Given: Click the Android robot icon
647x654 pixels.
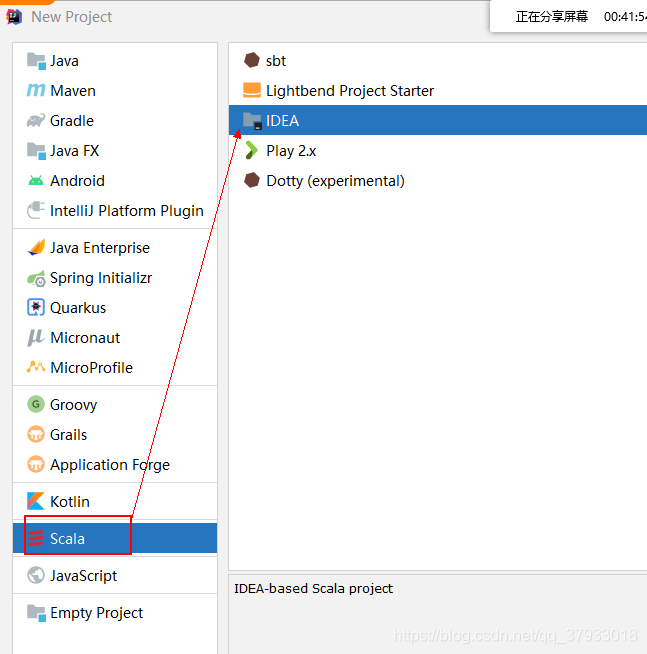Looking at the screenshot, I should coord(36,181).
